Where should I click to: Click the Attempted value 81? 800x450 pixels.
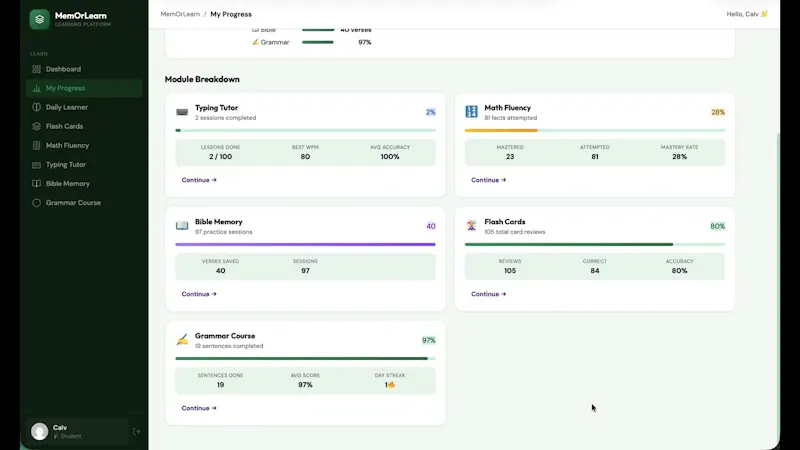(x=594, y=157)
